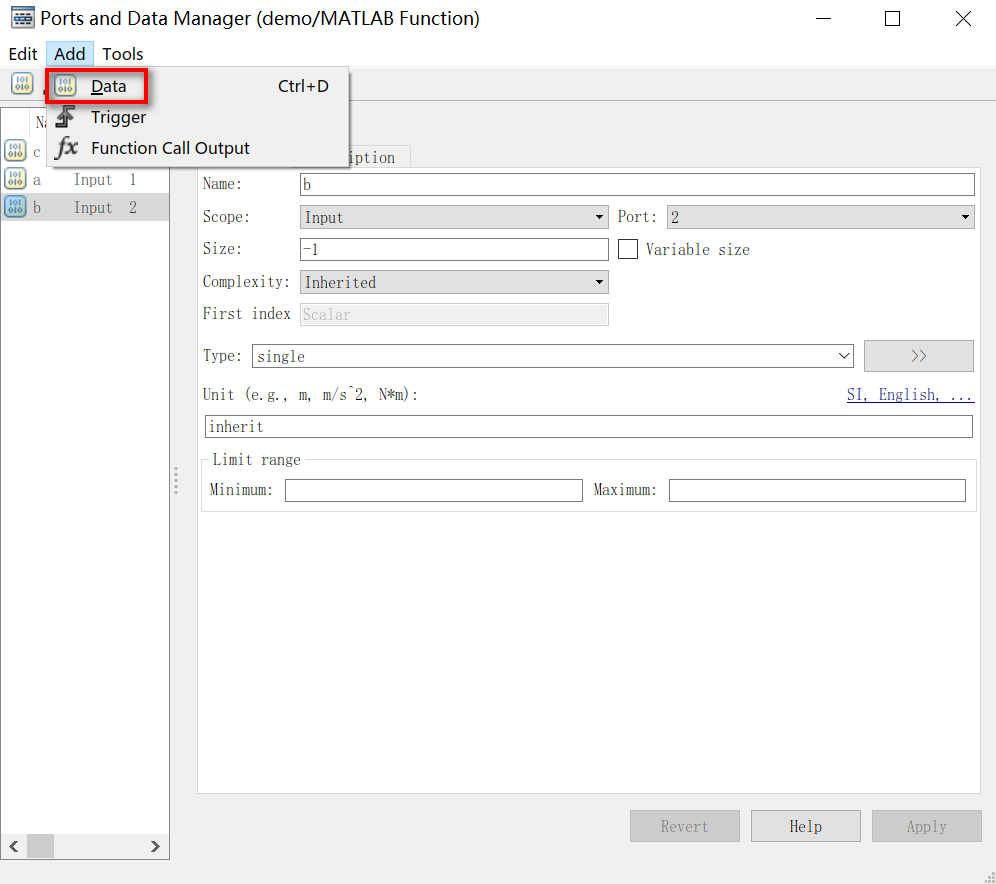Close the Add menu header
Viewport: 996px width, 884px height.
(70, 54)
